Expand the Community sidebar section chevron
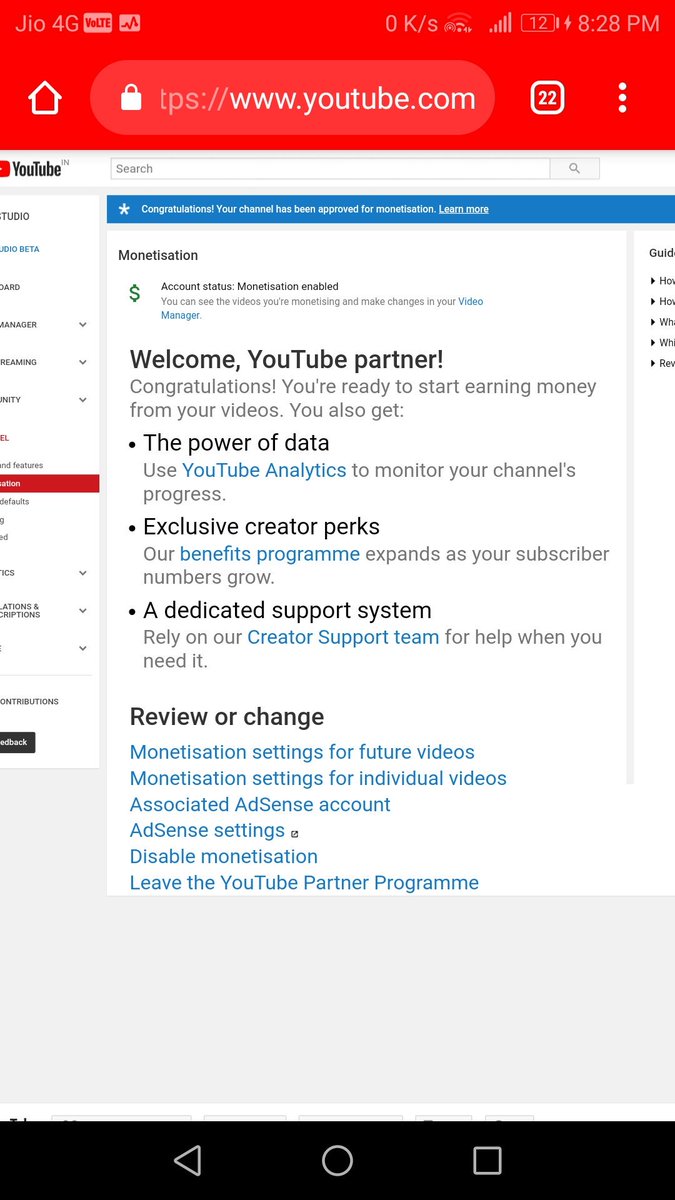This screenshot has width=675, height=1200. coord(83,400)
